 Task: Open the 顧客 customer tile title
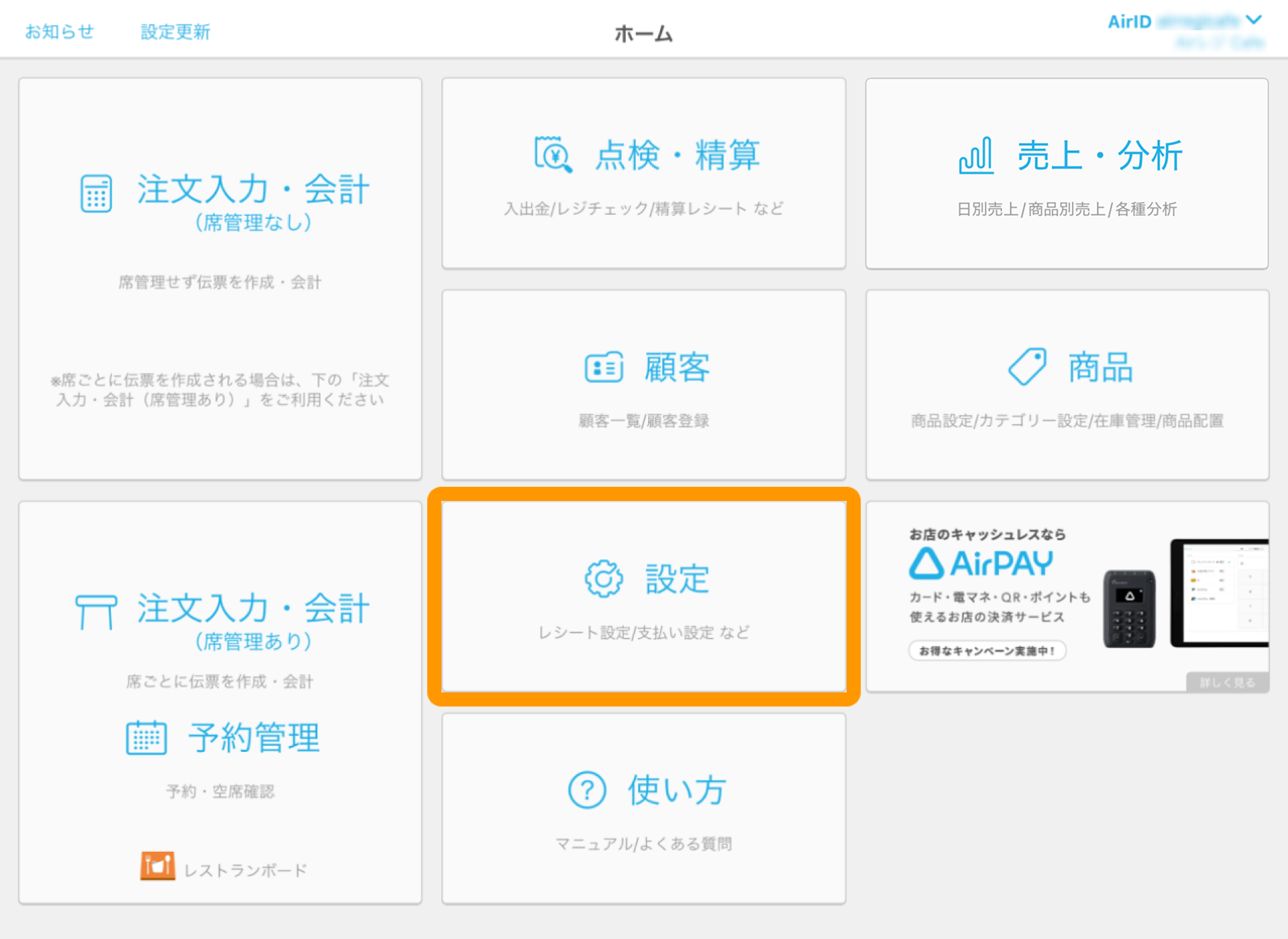pyautogui.click(x=677, y=367)
